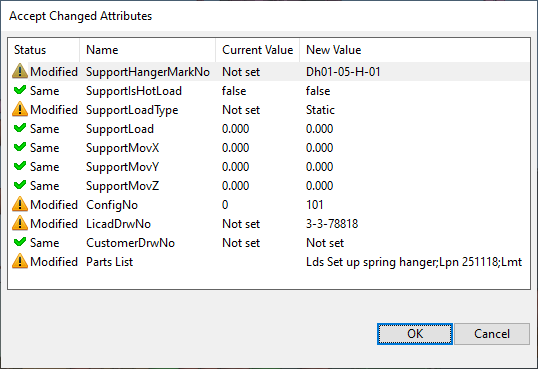Screen dimensions: 538x369
Task: Click the green check for the SupportMovX row
Action: [x=20, y=147]
